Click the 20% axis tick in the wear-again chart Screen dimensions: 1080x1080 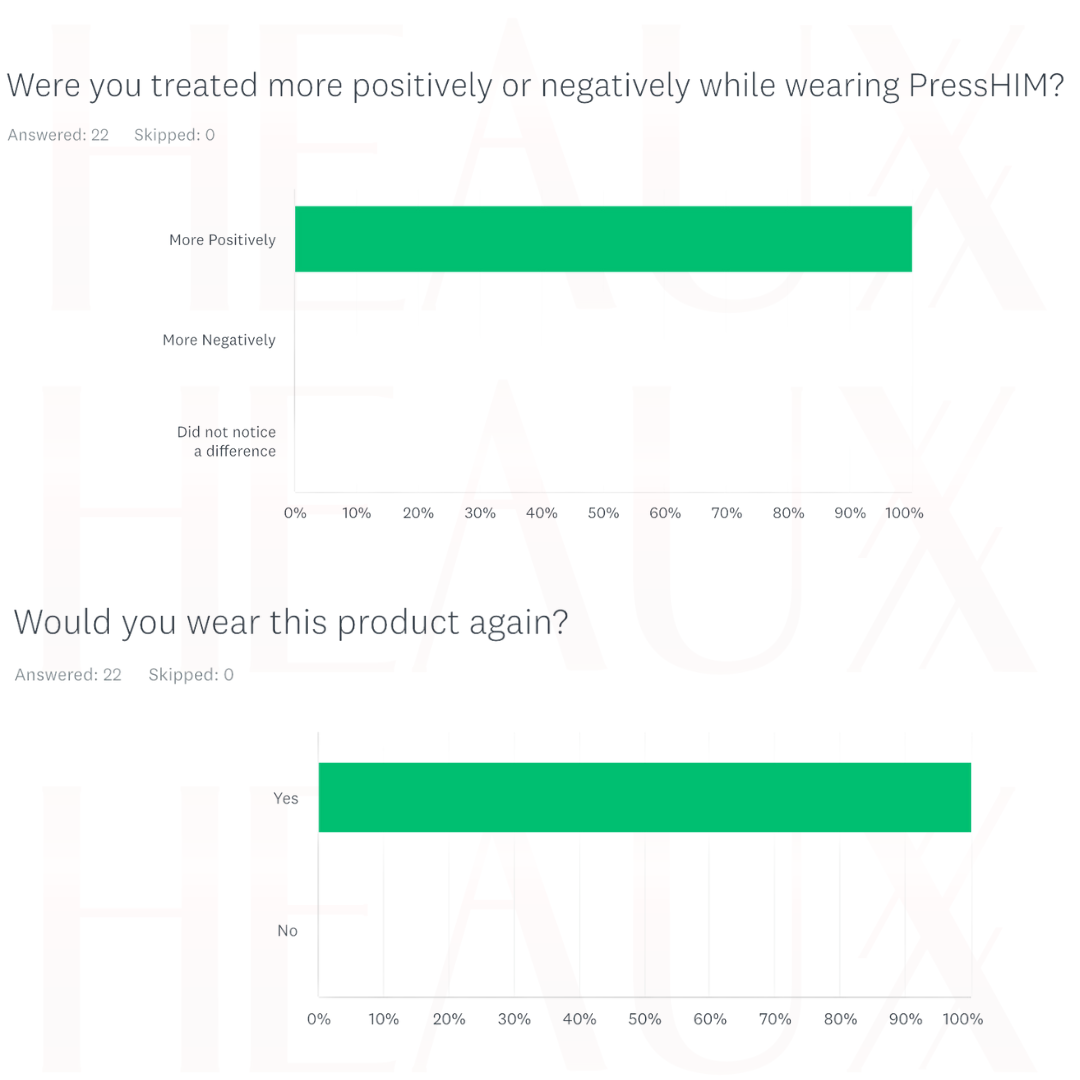tap(449, 1019)
